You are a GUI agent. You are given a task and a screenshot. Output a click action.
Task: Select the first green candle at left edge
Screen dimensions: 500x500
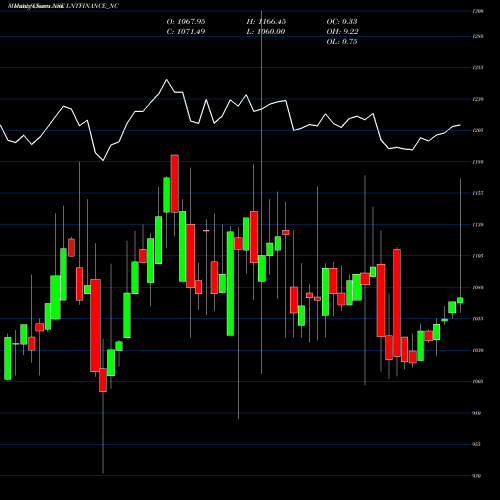tap(7, 358)
